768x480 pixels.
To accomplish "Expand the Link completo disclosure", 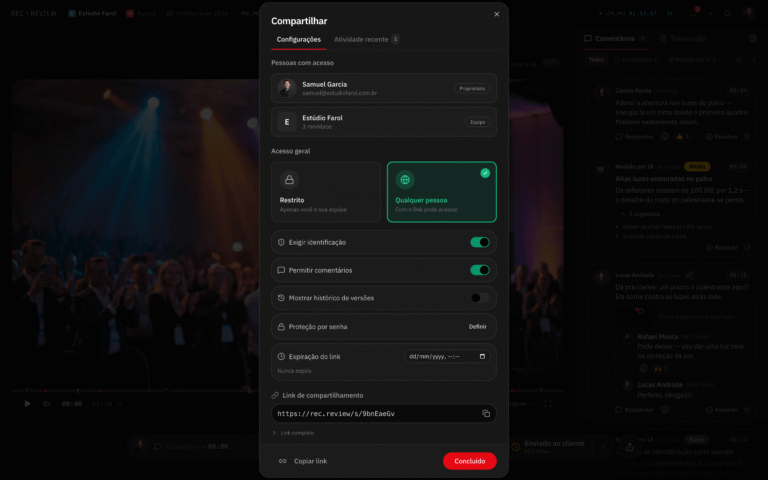I will (293, 433).
